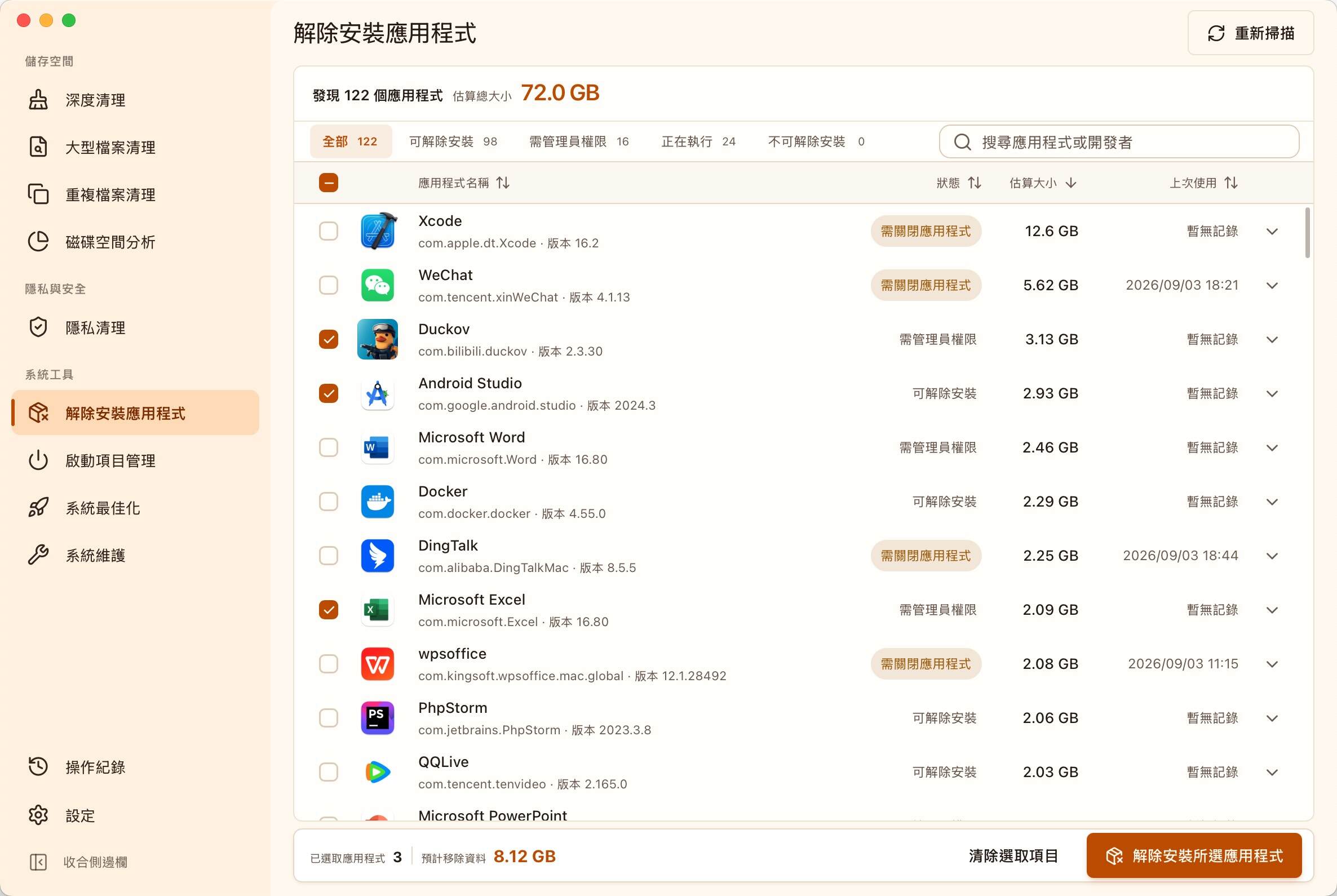Open System Optimization (系統最佳化) rocket icon
This screenshot has height=896, width=1337.
pyautogui.click(x=38, y=507)
